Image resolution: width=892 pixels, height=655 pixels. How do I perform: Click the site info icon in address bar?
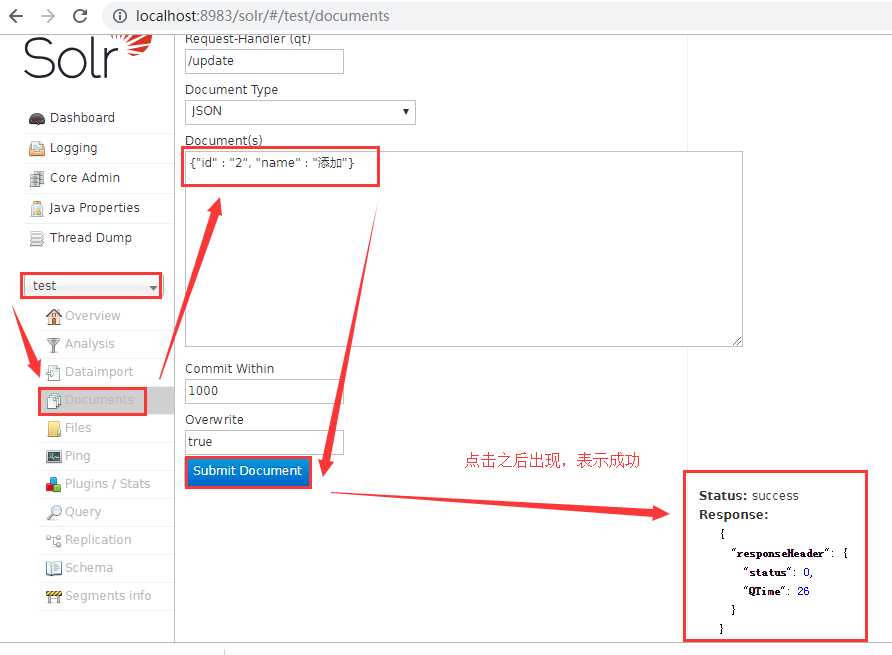coord(119,16)
